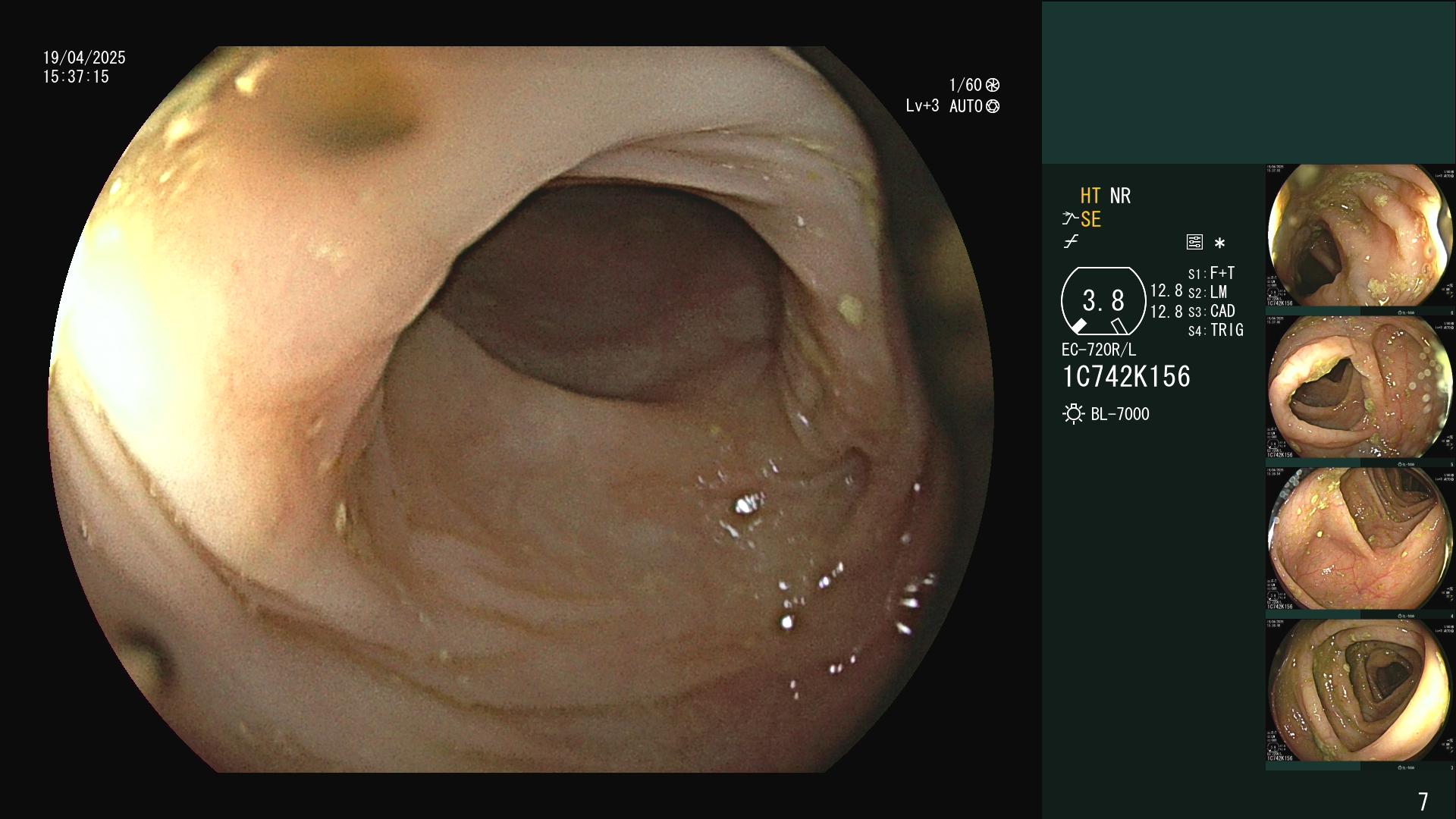Click the HT indicator label
1456x819 pixels.
coord(1090,196)
